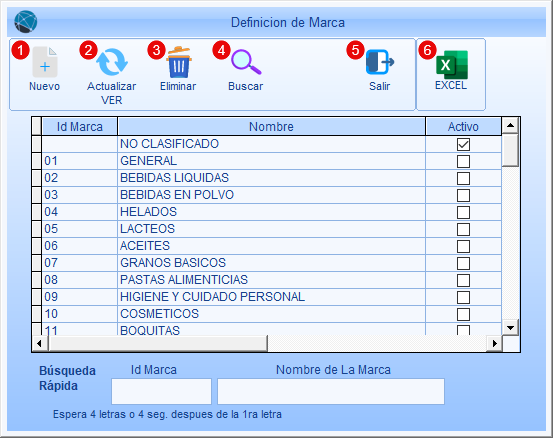Enable Activo checkbox for HELADOS row
This screenshot has width=553, height=438.
tap(463, 212)
